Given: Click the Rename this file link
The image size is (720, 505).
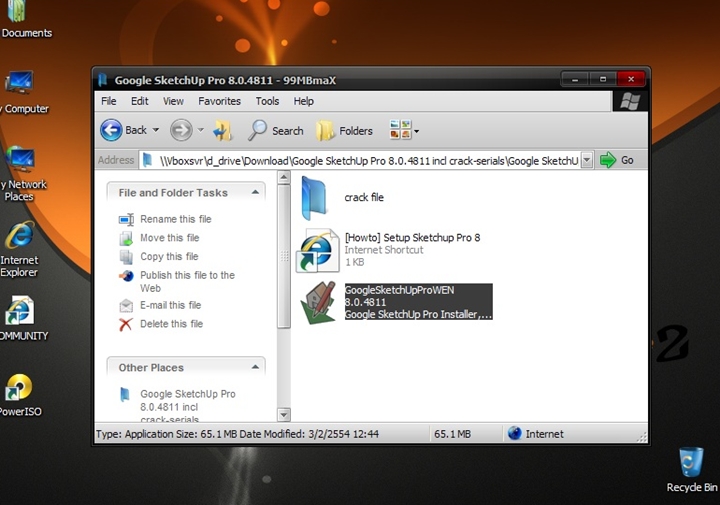Looking at the screenshot, I should point(176,219).
